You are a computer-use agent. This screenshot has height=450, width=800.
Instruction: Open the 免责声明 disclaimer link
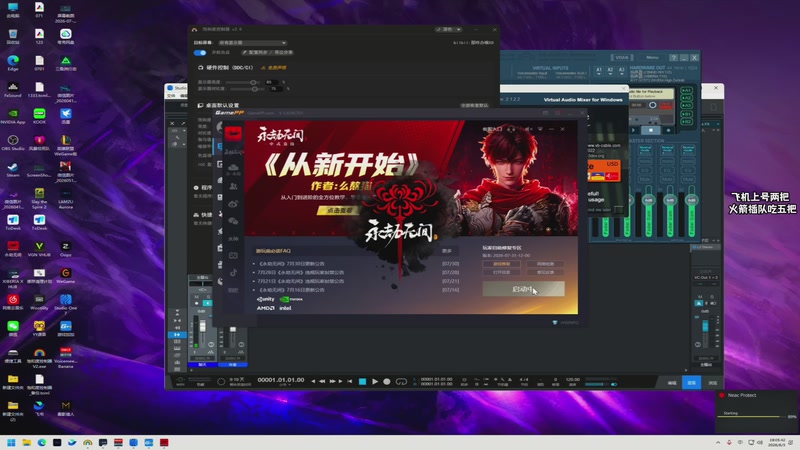(x=274, y=68)
